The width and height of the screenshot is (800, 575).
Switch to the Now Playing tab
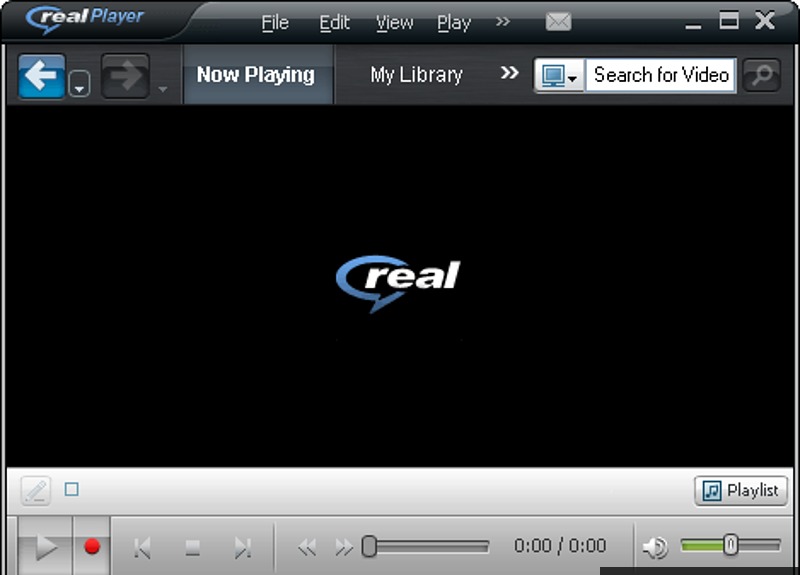click(256, 74)
